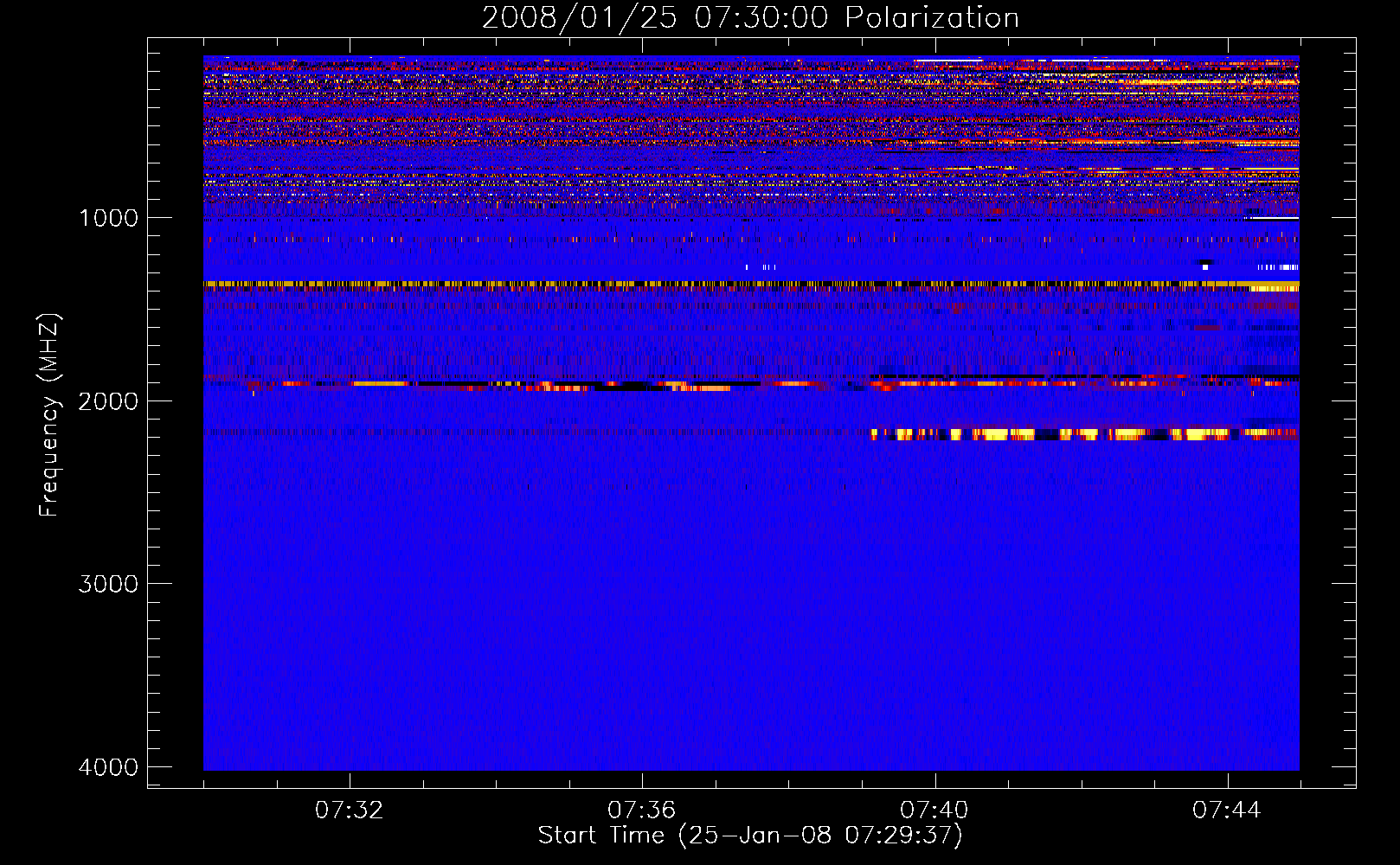The width and height of the screenshot is (1400, 865).
Task: Click the 4000 frequency tick label
Action: (x=108, y=767)
